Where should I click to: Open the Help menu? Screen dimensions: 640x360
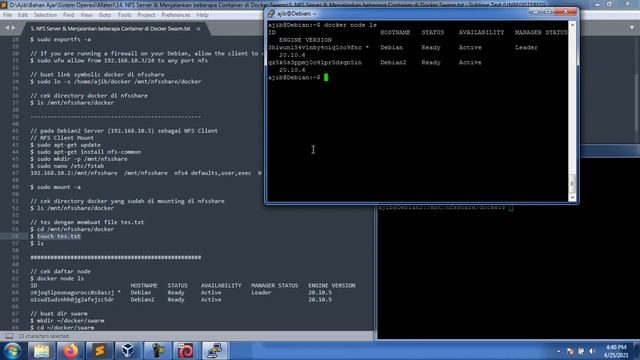pos(202,15)
